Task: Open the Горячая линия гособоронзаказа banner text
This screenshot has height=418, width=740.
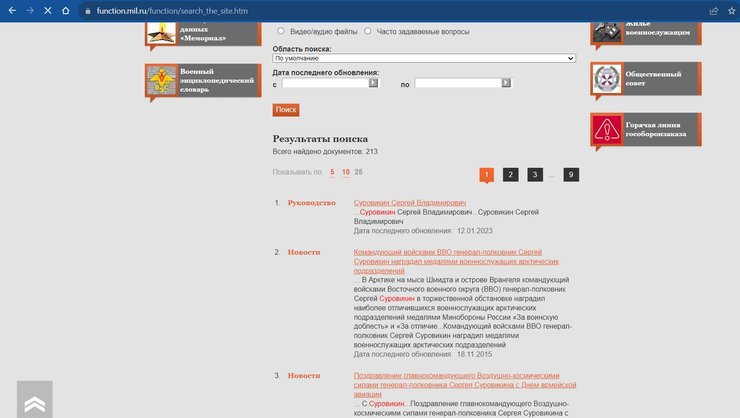Action: [x=656, y=130]
